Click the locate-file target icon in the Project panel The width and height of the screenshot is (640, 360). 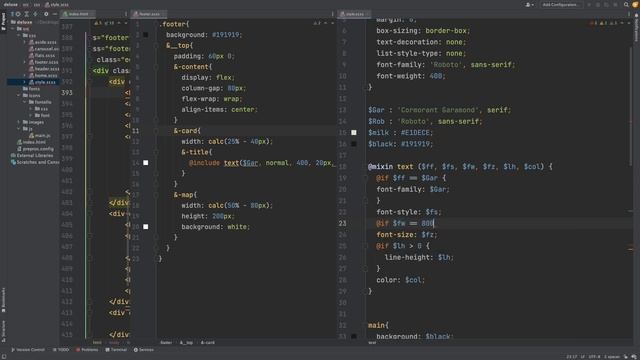[x=18, y=14]
